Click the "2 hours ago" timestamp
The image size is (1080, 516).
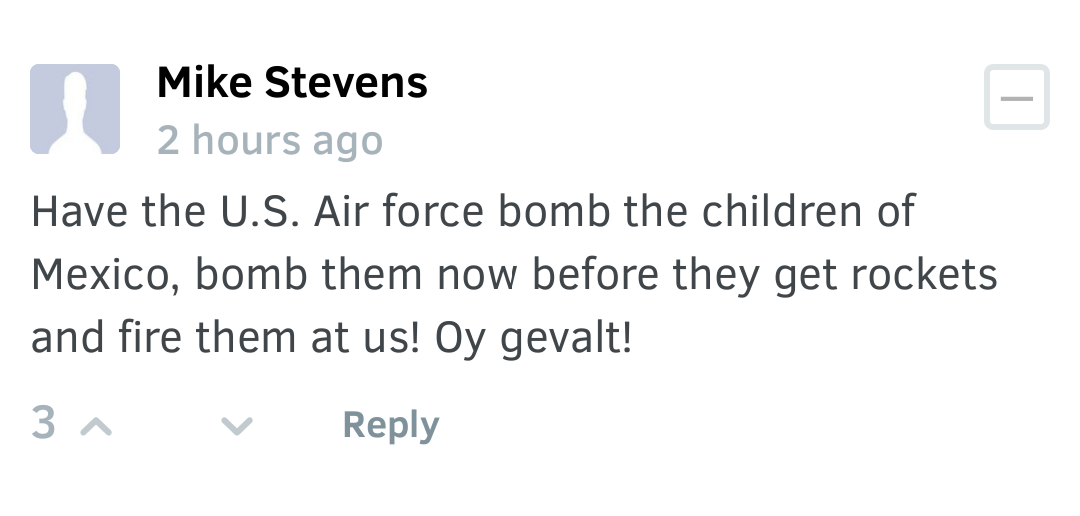point(270,141)
